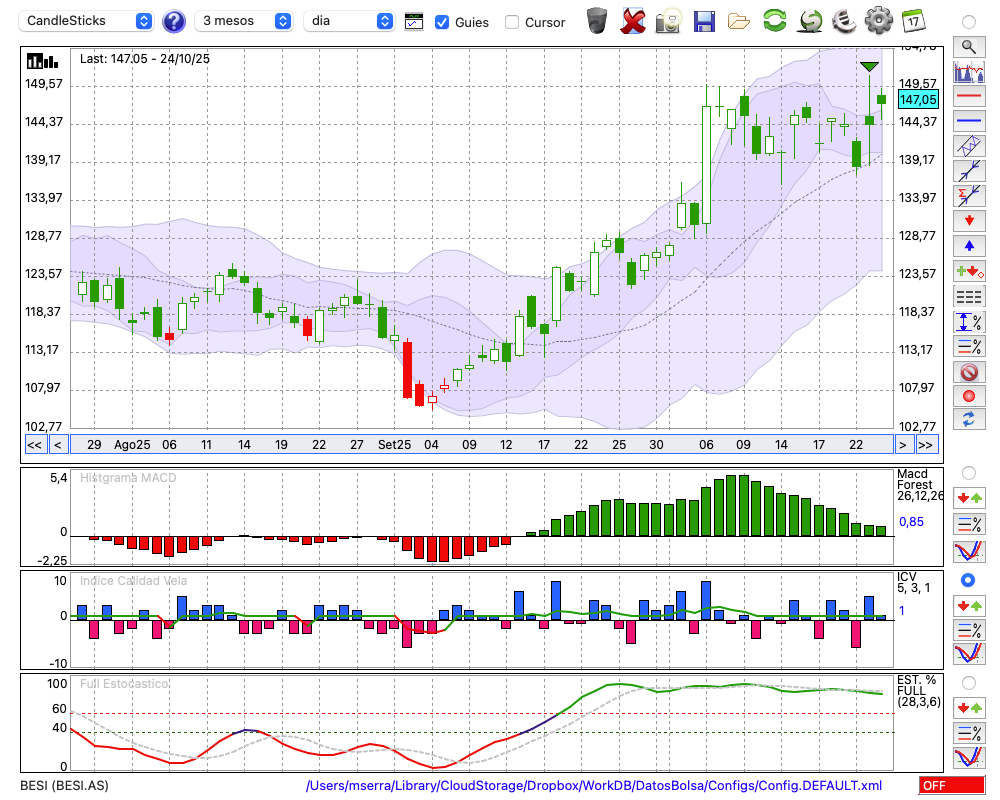Click the red down arrow marker tool
This screenshot has width=1000, height=800.
[968, 220]
